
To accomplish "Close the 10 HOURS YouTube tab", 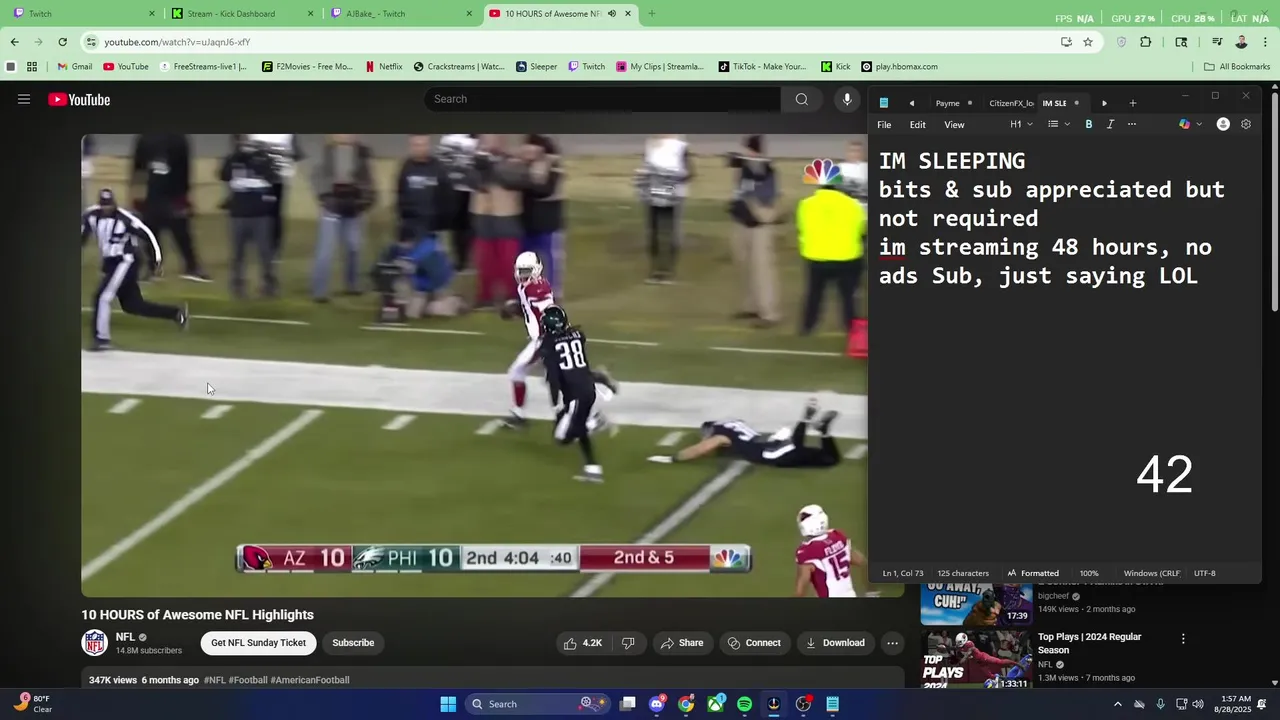I will (628, 14).
